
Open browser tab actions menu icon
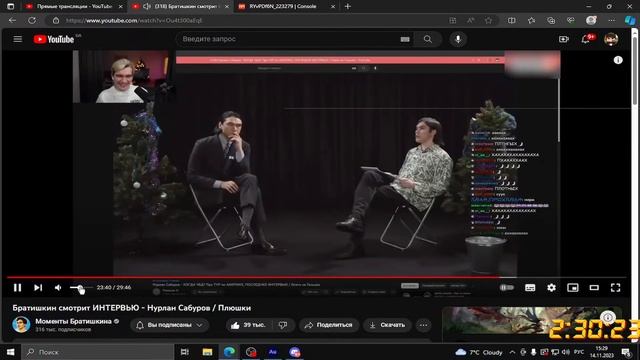pos(11,6)
